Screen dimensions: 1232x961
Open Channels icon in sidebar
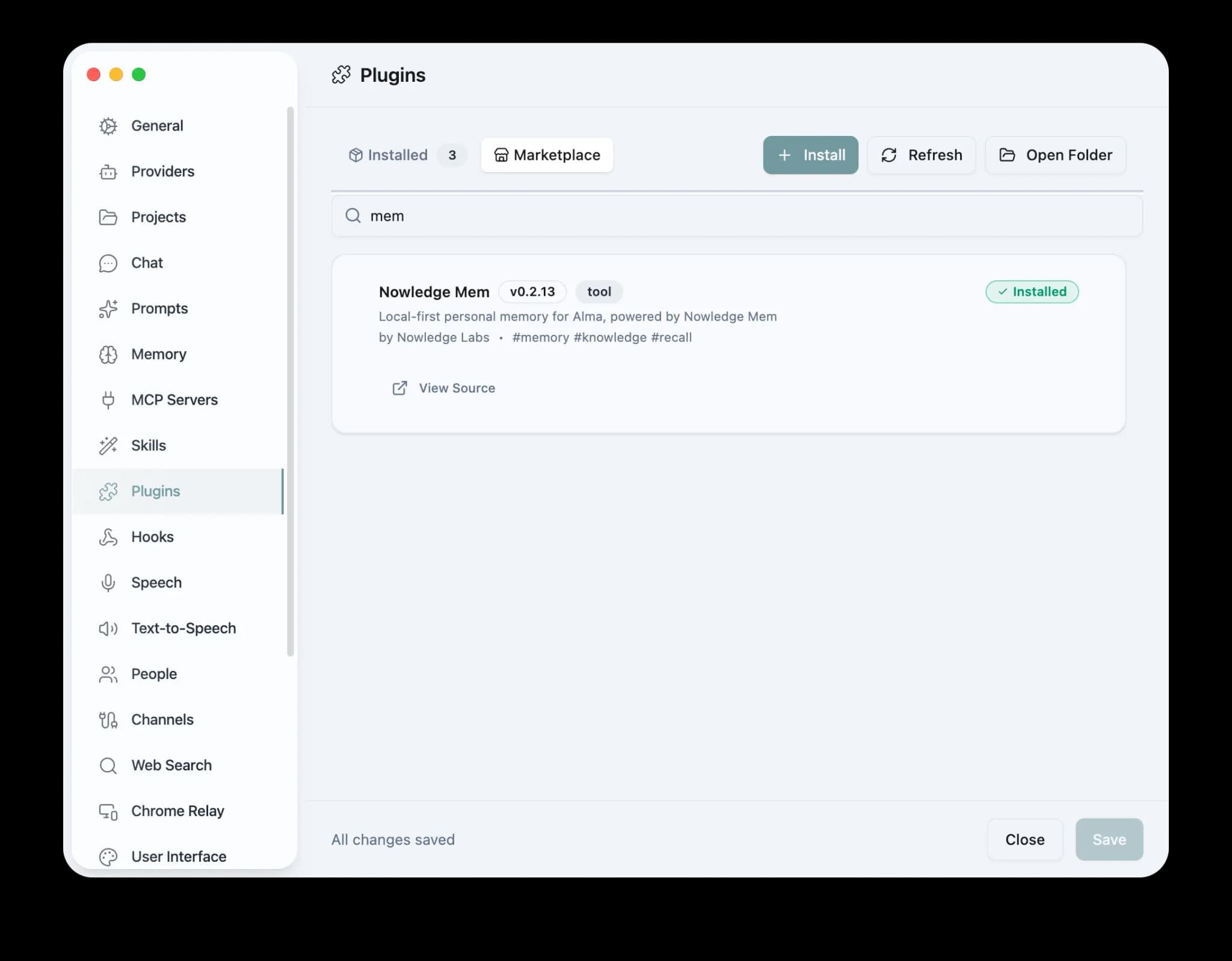108,720
